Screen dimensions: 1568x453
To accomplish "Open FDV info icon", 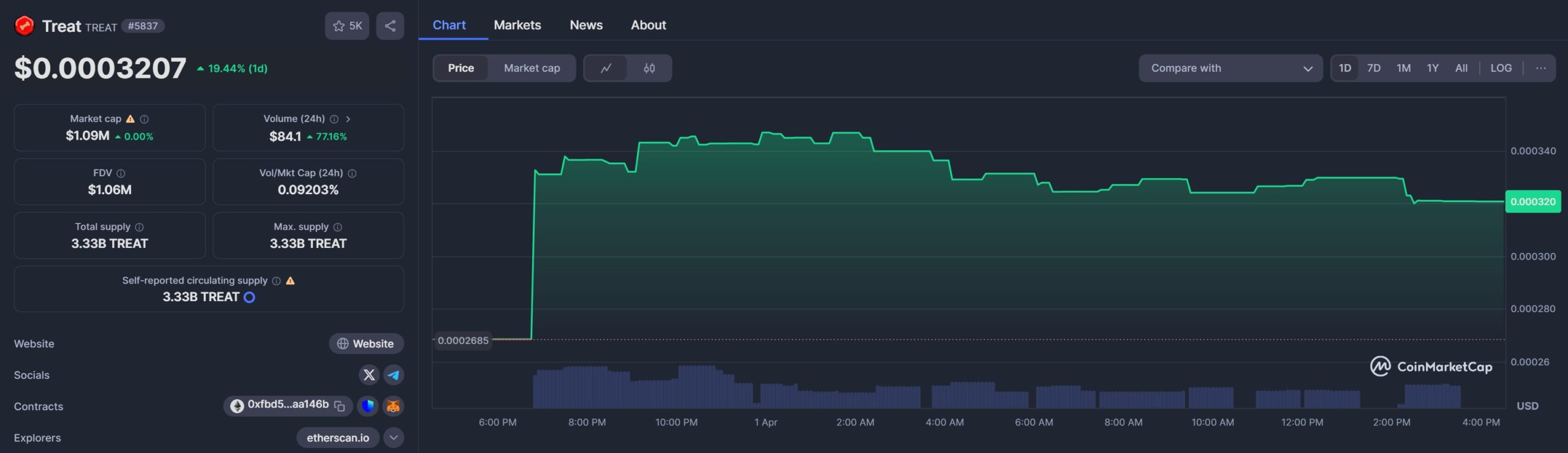I will [x=121, y=173].
